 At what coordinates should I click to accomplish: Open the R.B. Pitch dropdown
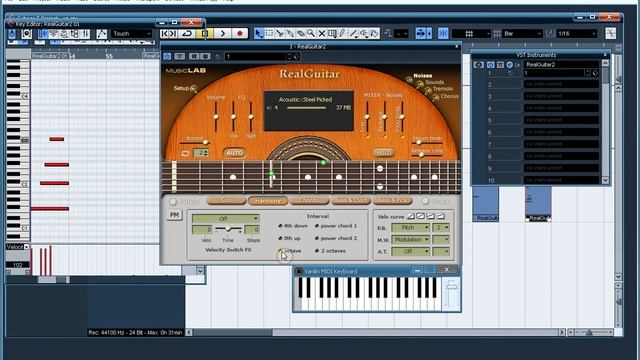[x=410, y=227]
